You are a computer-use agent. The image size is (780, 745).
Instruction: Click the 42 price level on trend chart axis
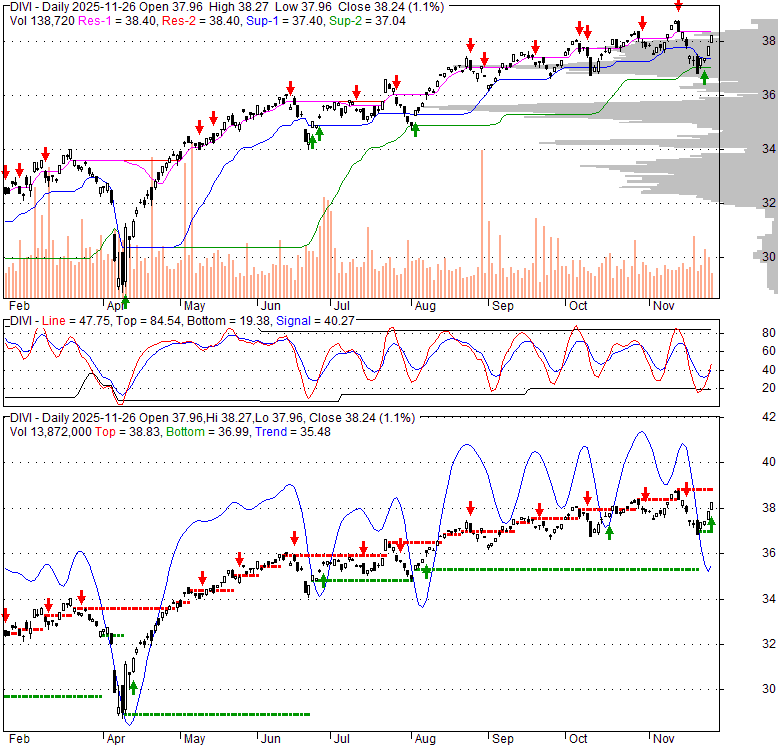pyautogui.click(x=769, y=417)
